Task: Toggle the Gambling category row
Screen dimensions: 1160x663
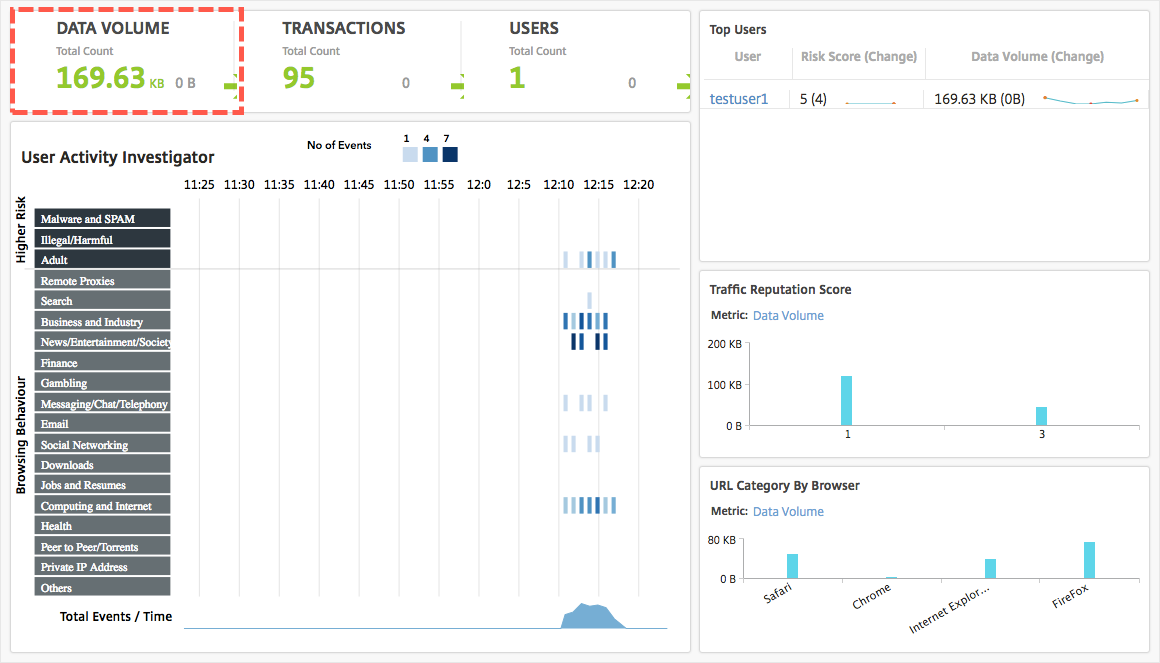Action: 102,382
